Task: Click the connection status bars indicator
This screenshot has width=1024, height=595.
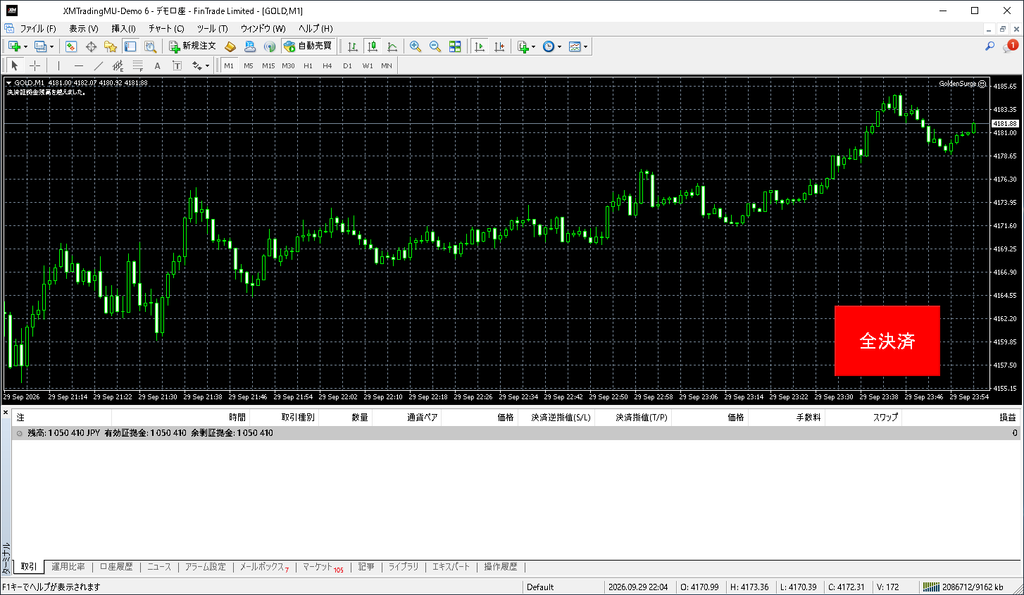Action: point(931,587)
